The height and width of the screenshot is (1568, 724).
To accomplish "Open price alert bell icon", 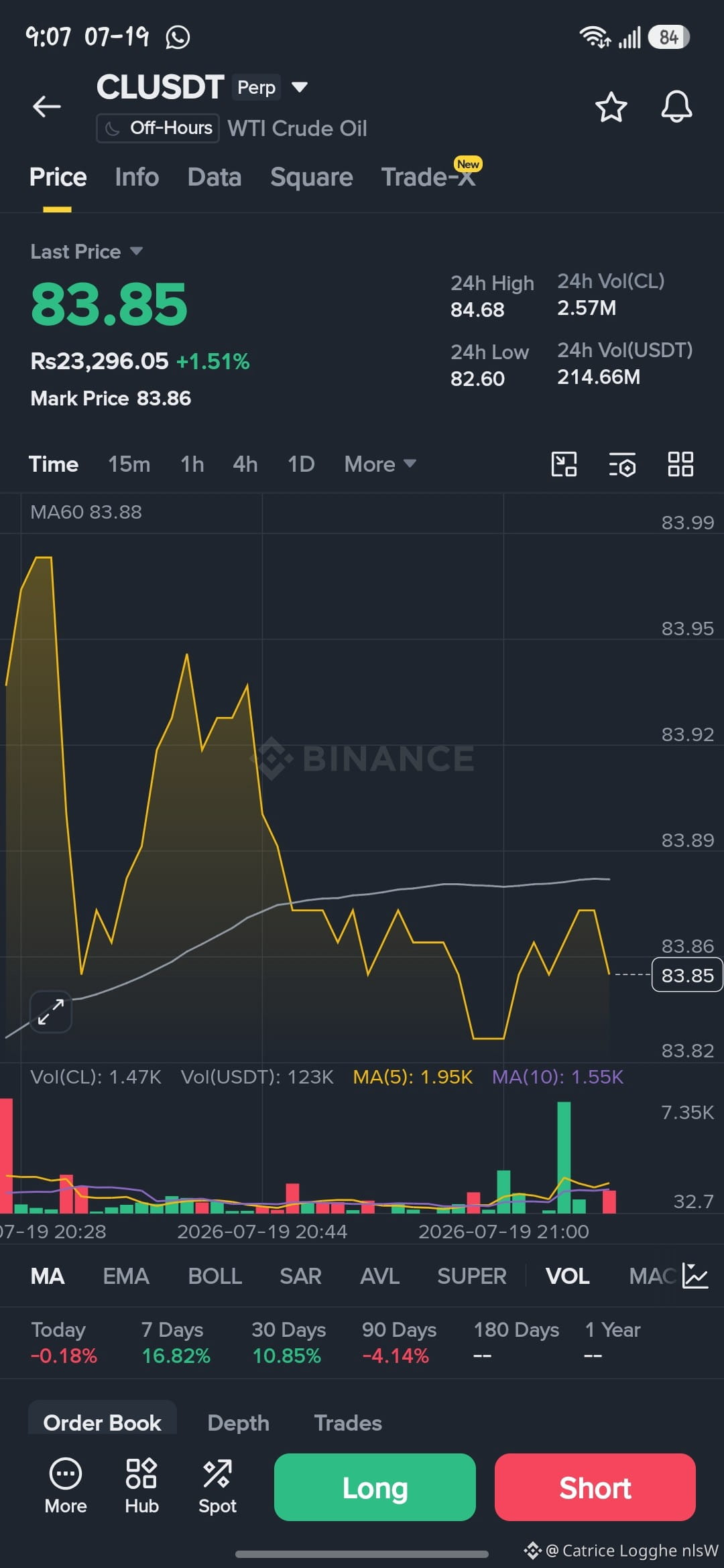I will [676, 107].
